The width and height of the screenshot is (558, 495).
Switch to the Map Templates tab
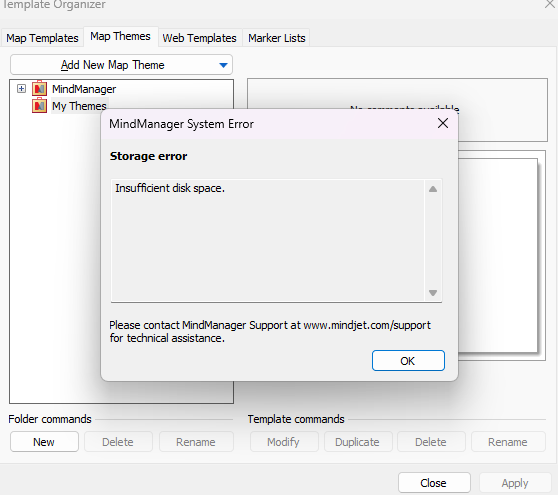point(42,38)
